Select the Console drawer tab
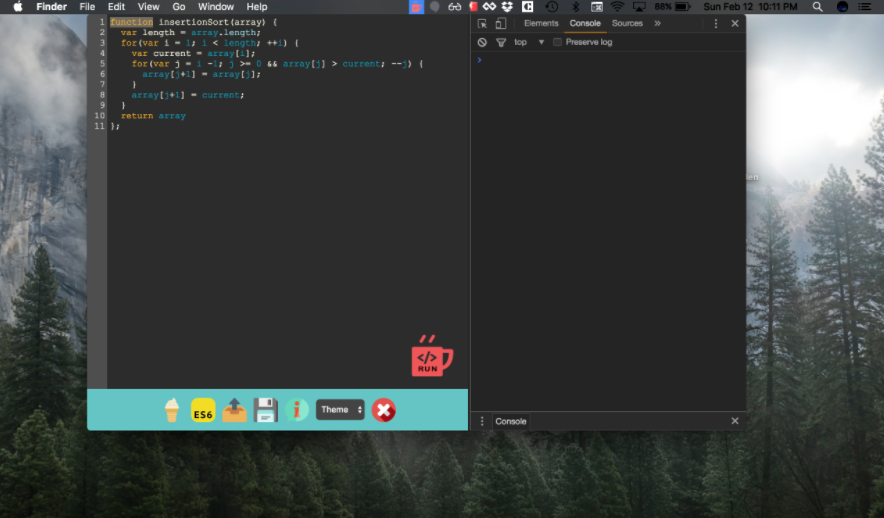Screen dimensions: 884x518 click(x=510, y=421)
